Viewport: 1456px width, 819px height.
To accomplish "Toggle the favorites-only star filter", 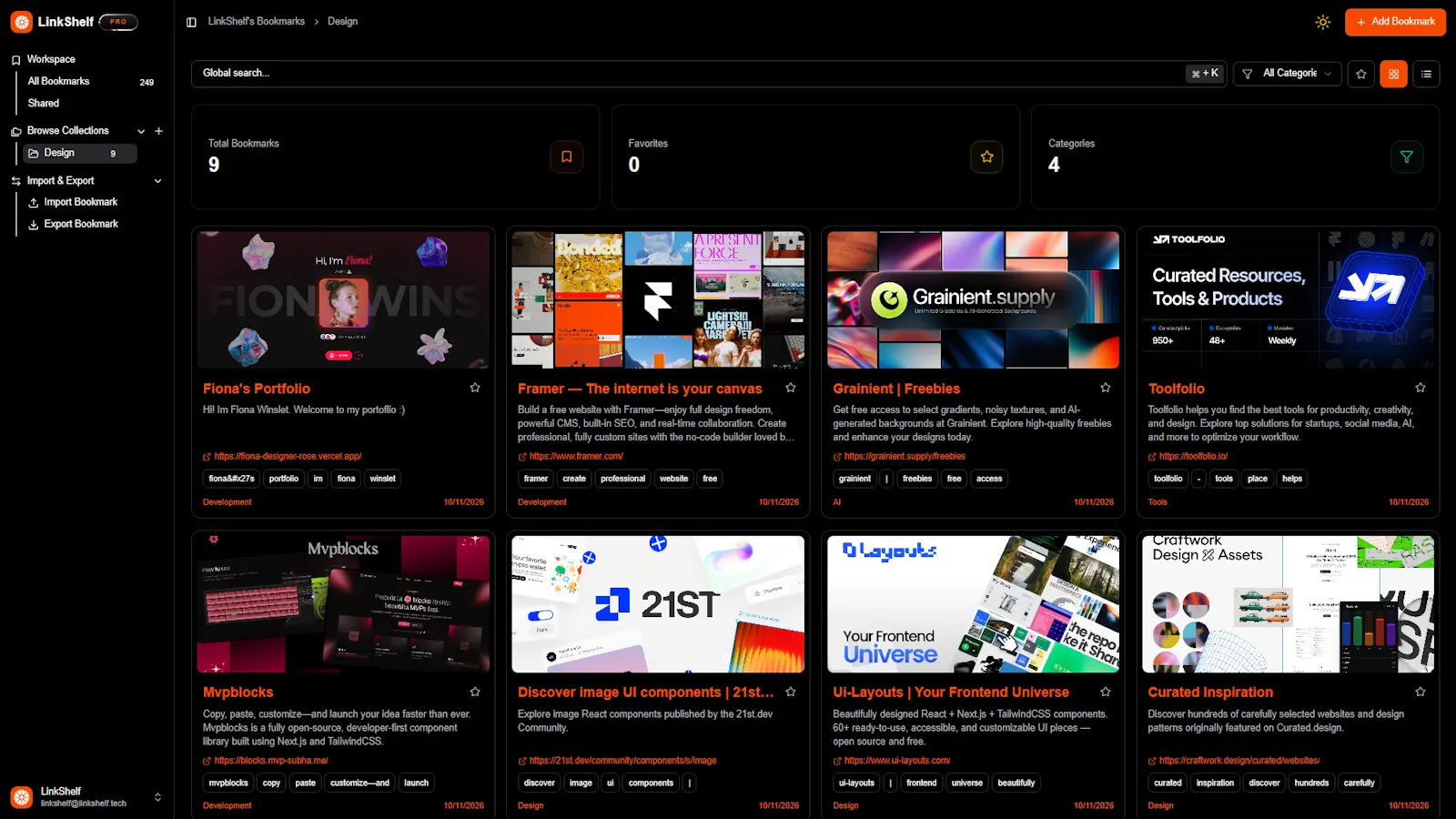I will 1361,74.
